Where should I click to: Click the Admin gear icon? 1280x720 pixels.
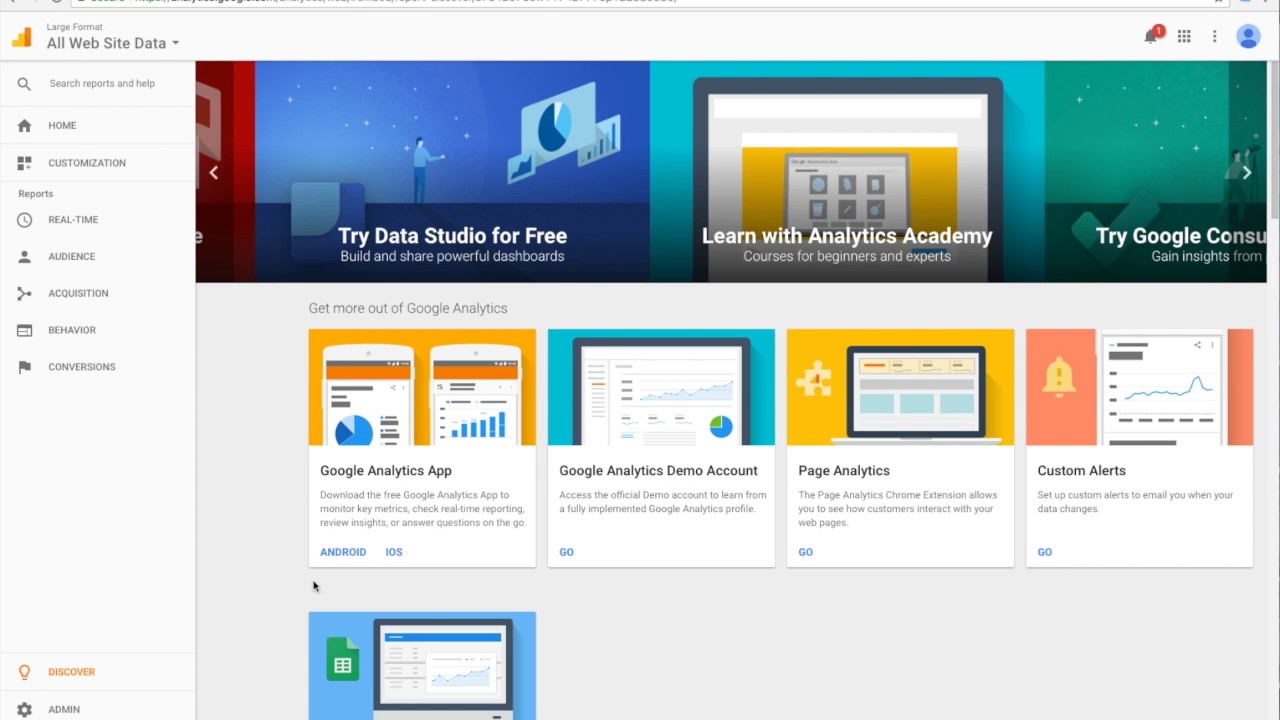25,710
